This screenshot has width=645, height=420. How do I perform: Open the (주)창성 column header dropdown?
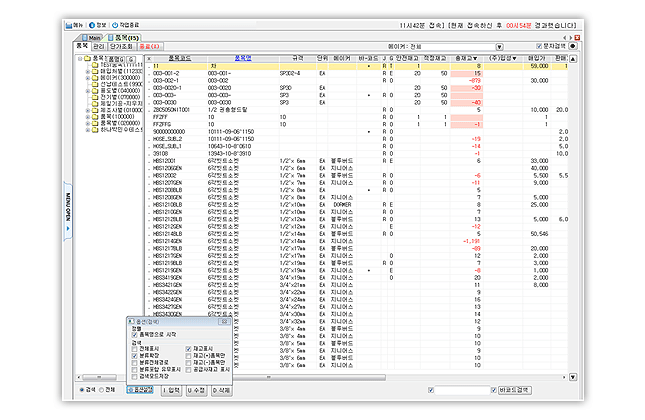coord(514,58)
